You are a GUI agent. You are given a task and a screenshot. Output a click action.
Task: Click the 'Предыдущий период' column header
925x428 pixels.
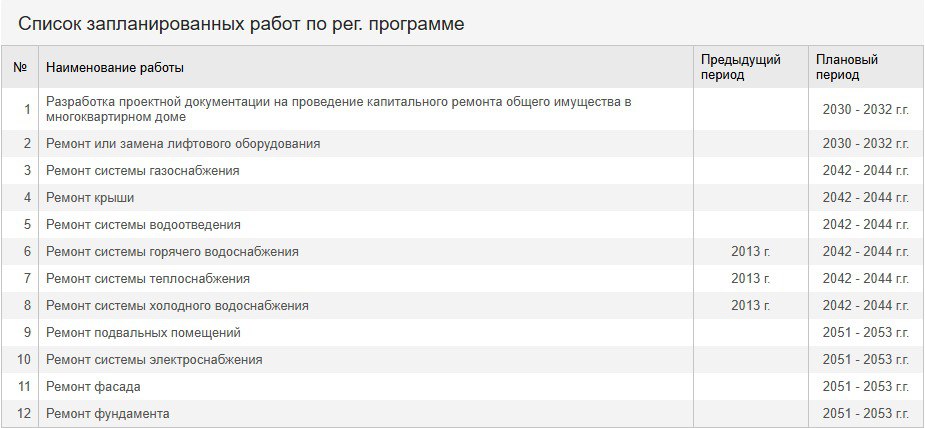point(740,67)
